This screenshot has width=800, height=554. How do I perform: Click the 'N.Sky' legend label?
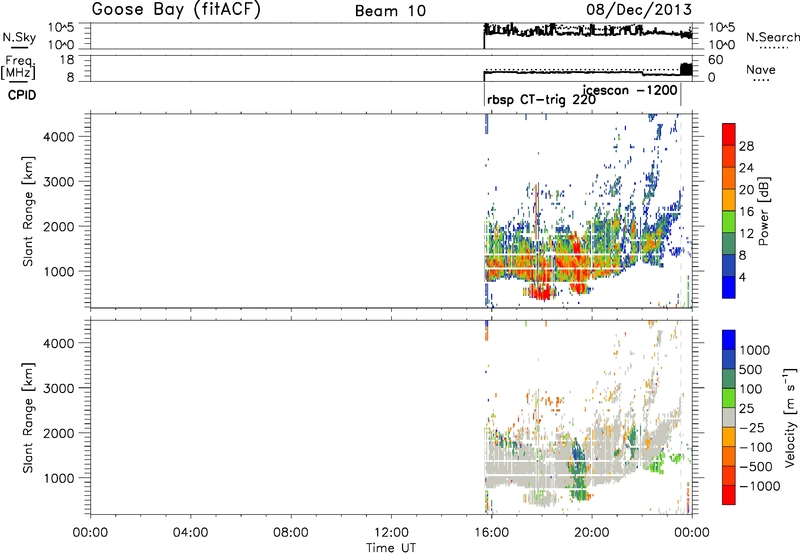click(x=19, y=37)
